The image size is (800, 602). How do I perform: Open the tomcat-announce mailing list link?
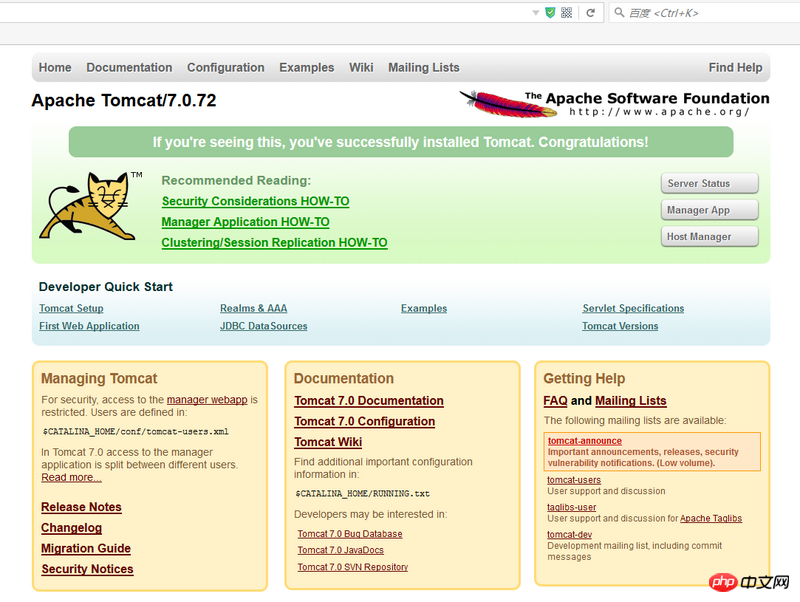pos(585,441)
